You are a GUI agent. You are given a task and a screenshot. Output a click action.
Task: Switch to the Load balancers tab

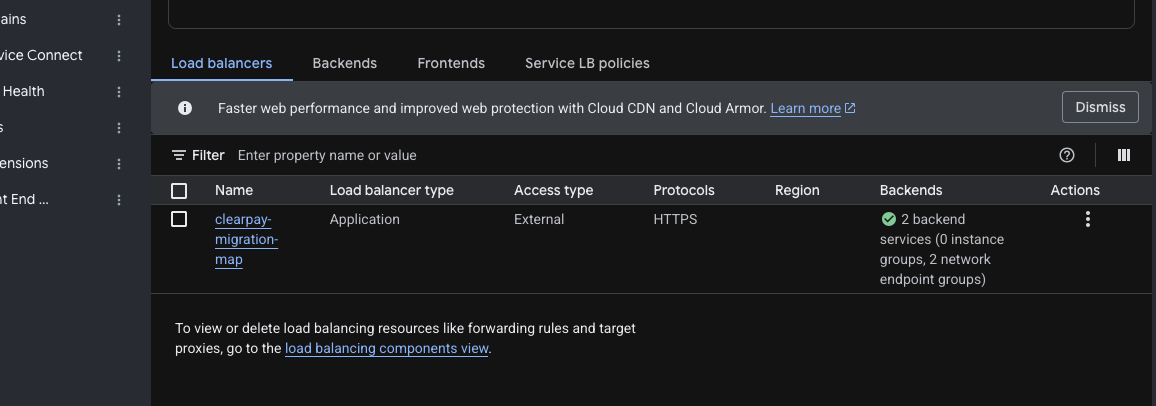click(222, 63)
